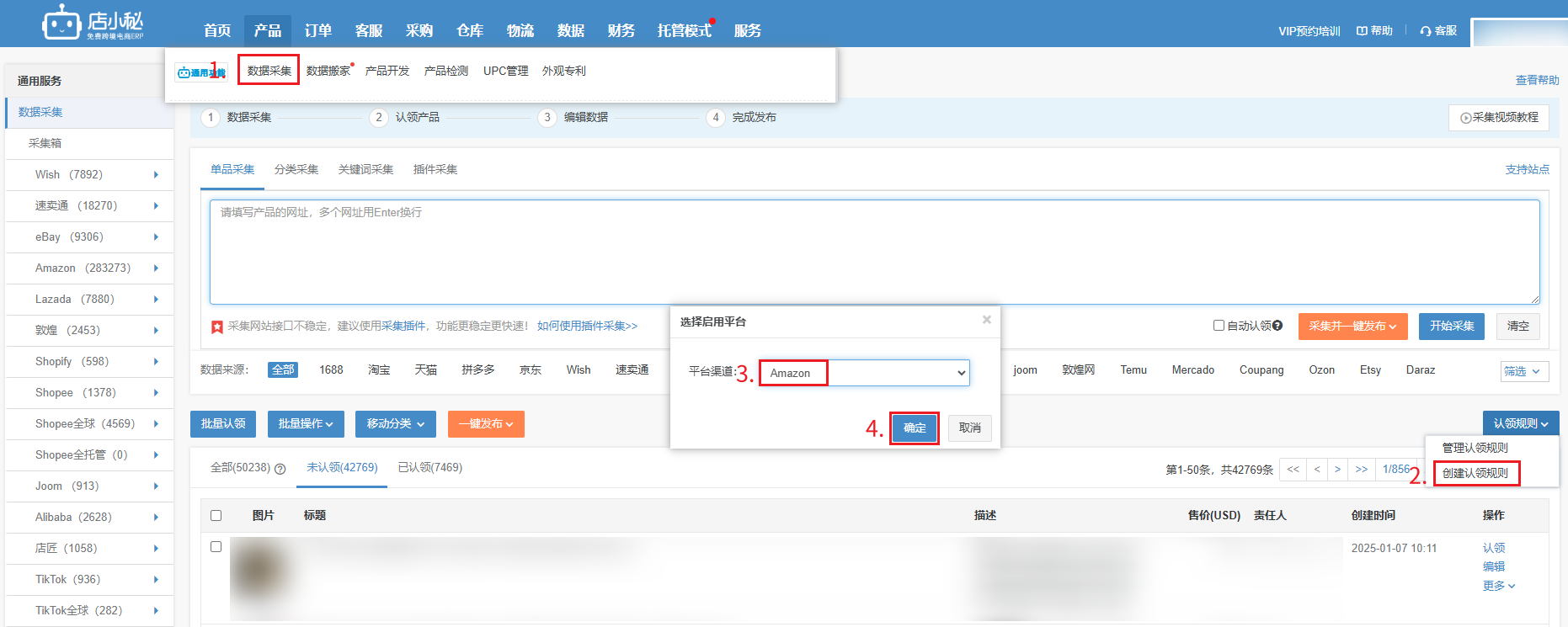Click the 认领 link in first row
This screenshot has height=627, width=1568.
pyautogui.click(x=1494, y=548)
